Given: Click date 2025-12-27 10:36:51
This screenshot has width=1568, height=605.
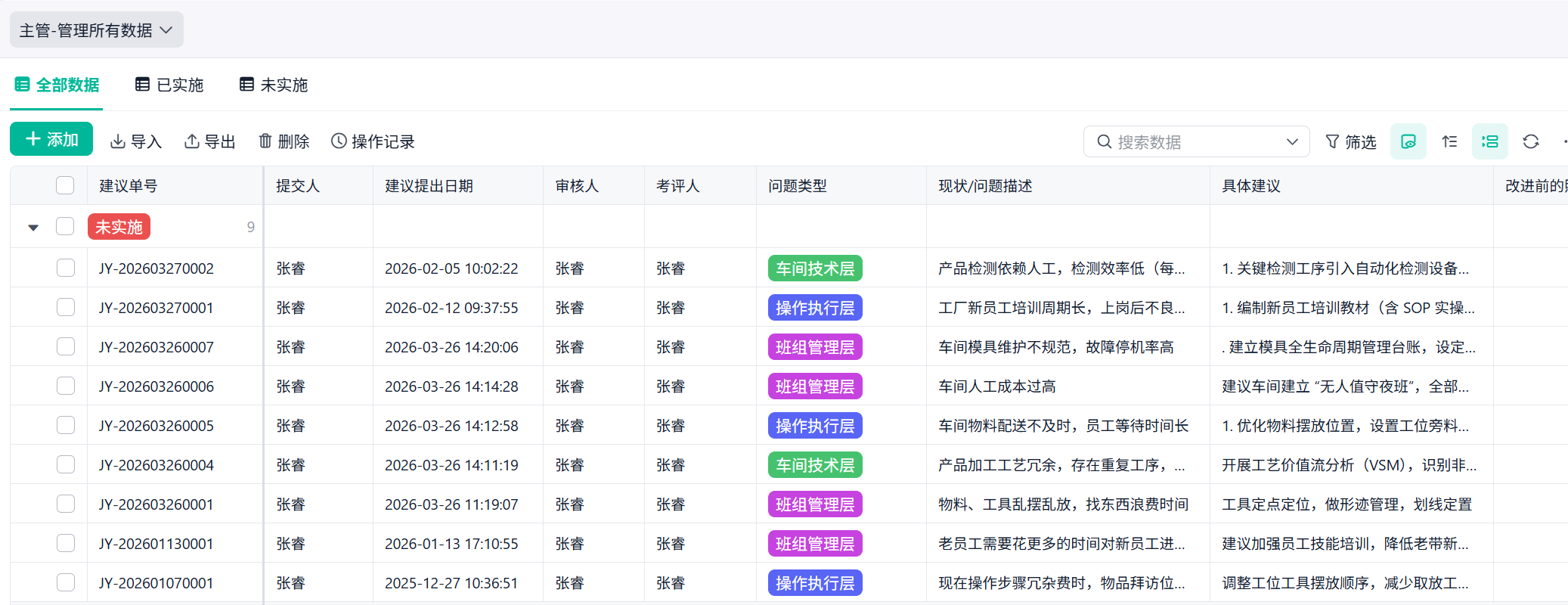Looking at the screenshot, I should click(451, 583).
